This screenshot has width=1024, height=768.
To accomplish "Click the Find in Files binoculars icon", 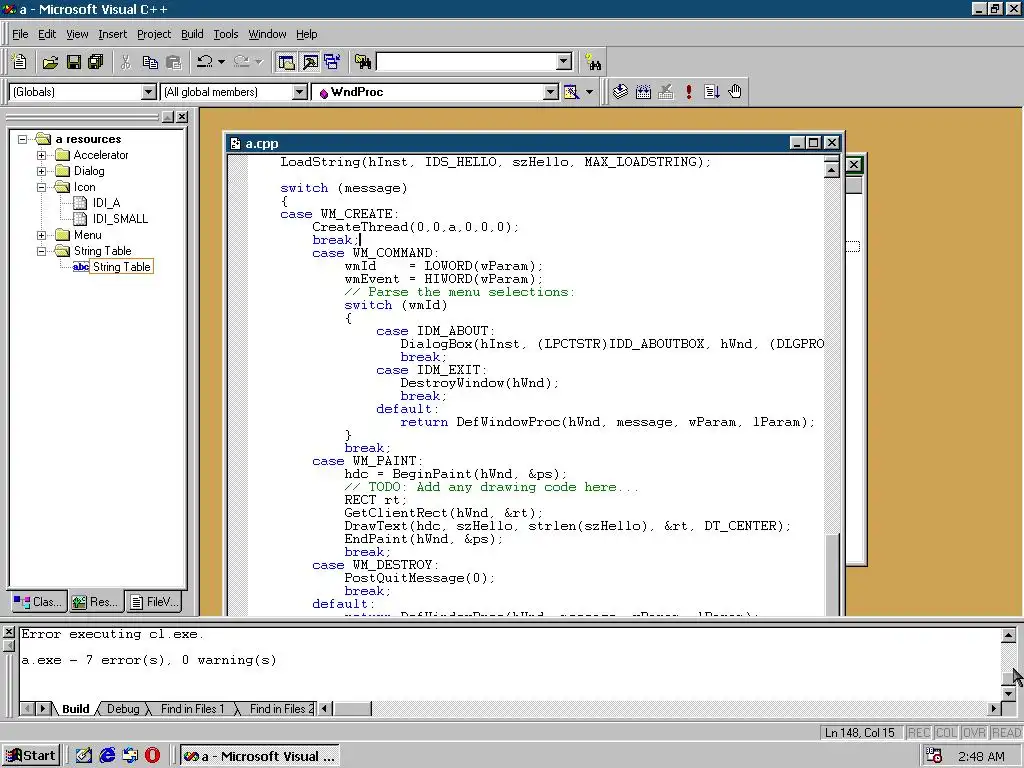I will tap(363, 62).
